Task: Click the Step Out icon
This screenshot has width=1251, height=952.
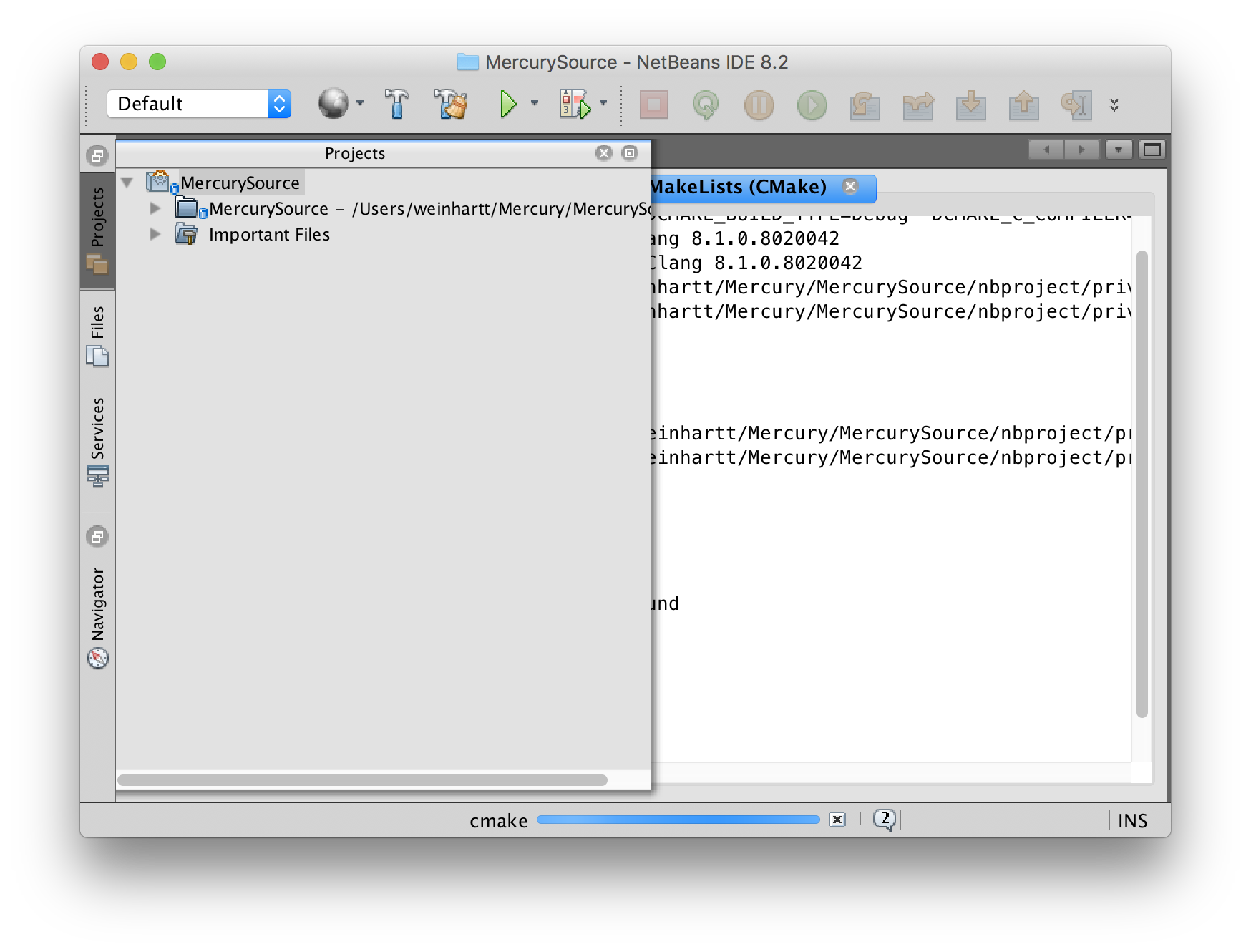Action: (x=1023, y=105)
